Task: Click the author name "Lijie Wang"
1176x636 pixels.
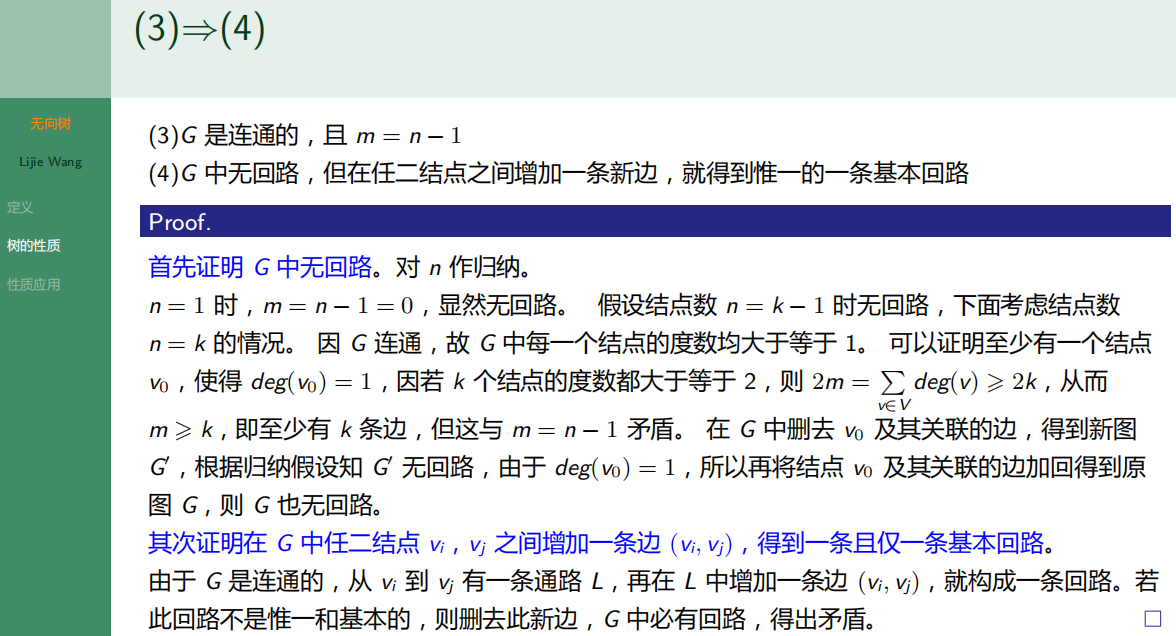Action: pos(49,161)
